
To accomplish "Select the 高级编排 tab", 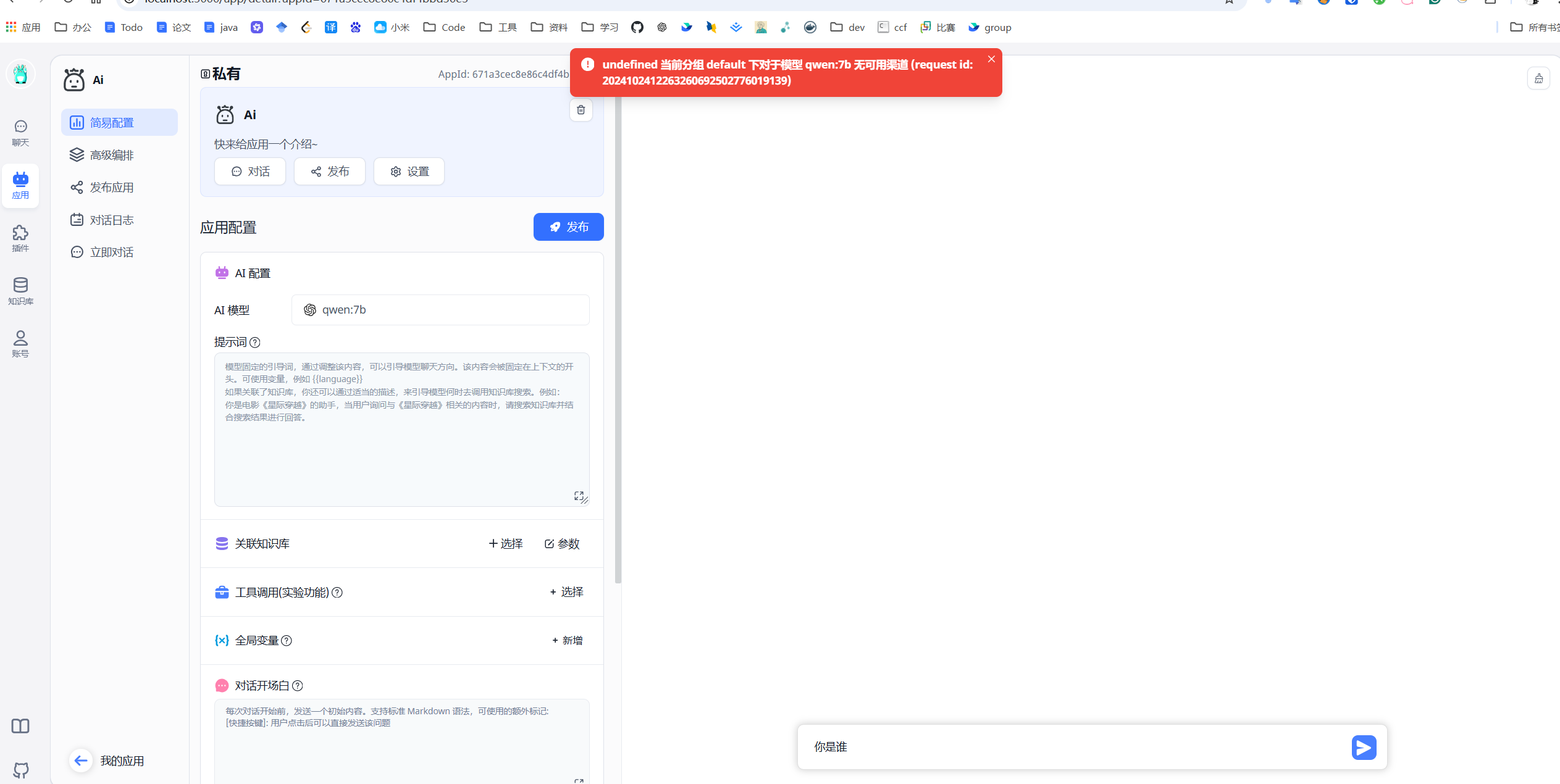I will (x=119, y=155).
